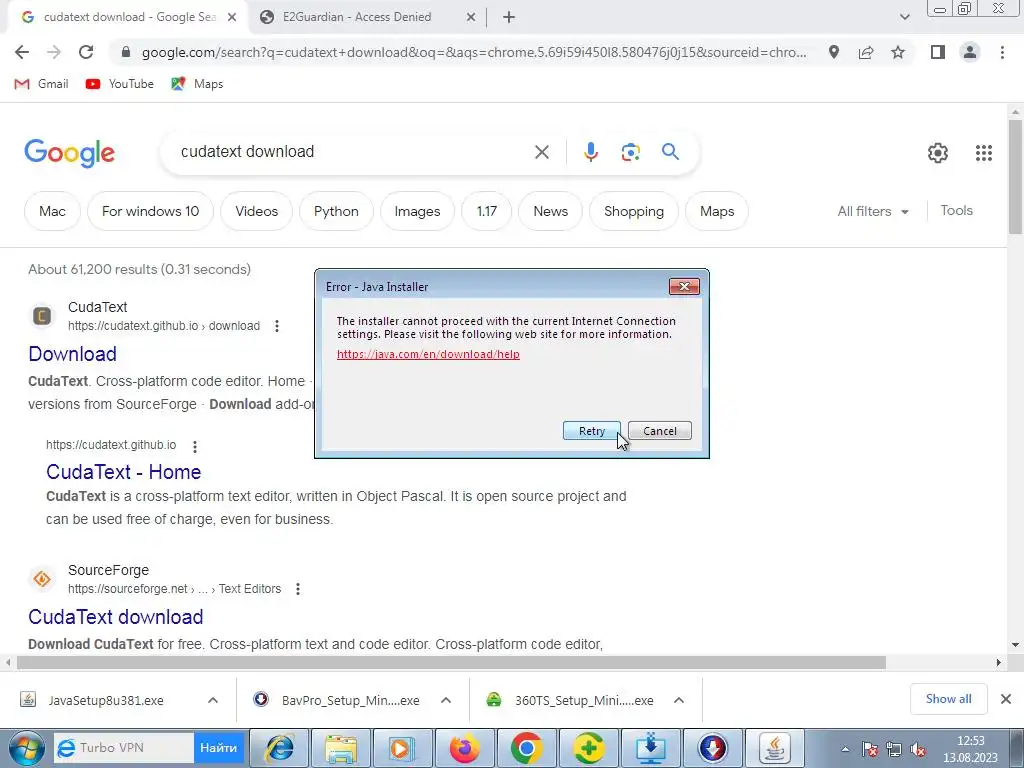Open the Chrome three-dot menu

tap(1002, 52)
